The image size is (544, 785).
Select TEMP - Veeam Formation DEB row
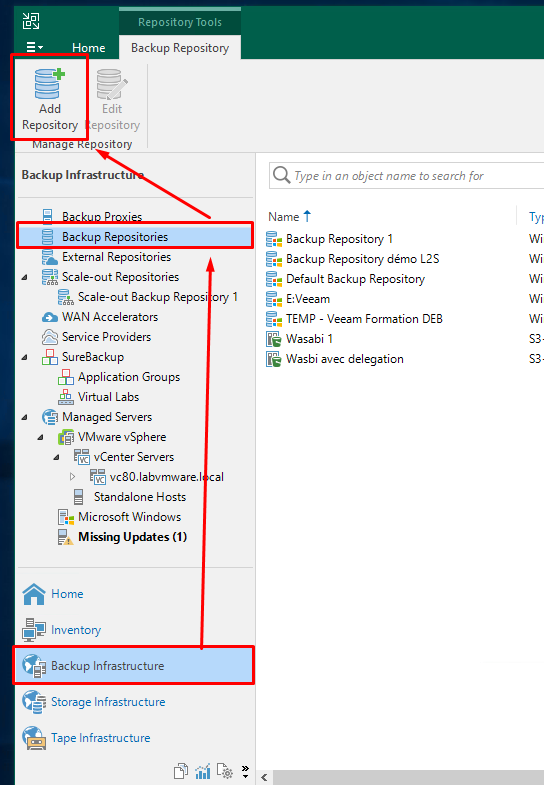tap(364, 319)
